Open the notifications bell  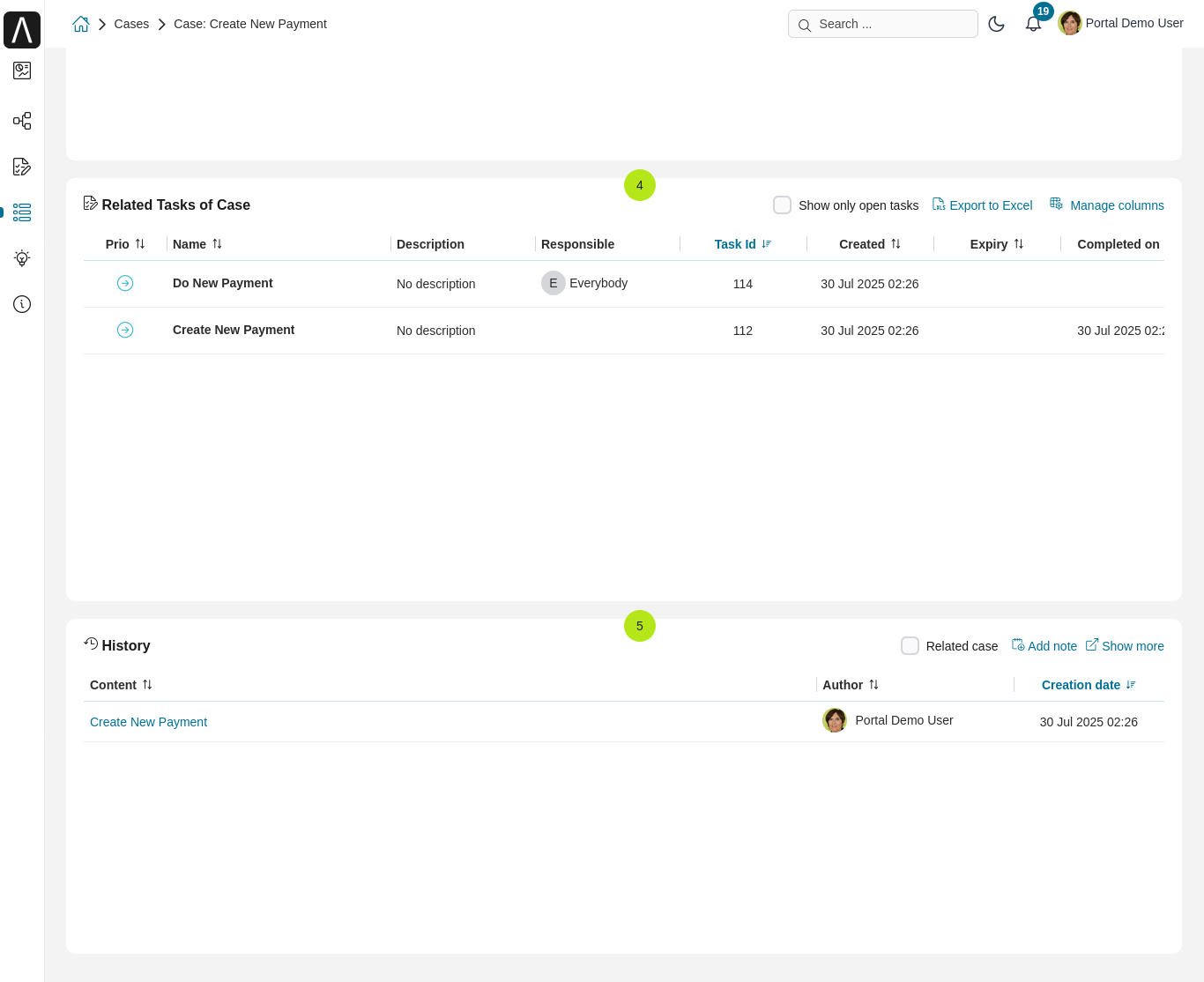[1033, 24]
